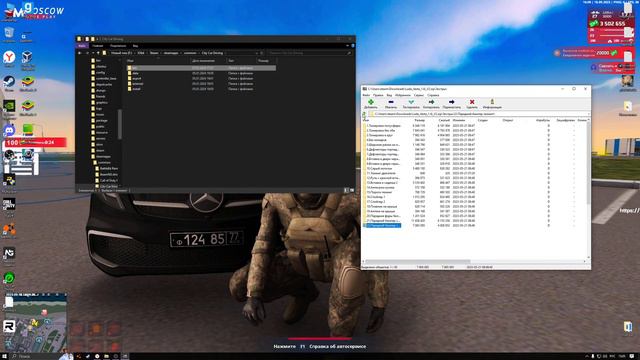Open the Steam desktop icon
This screenshot has height=360, width=640.
click(9, 83)
